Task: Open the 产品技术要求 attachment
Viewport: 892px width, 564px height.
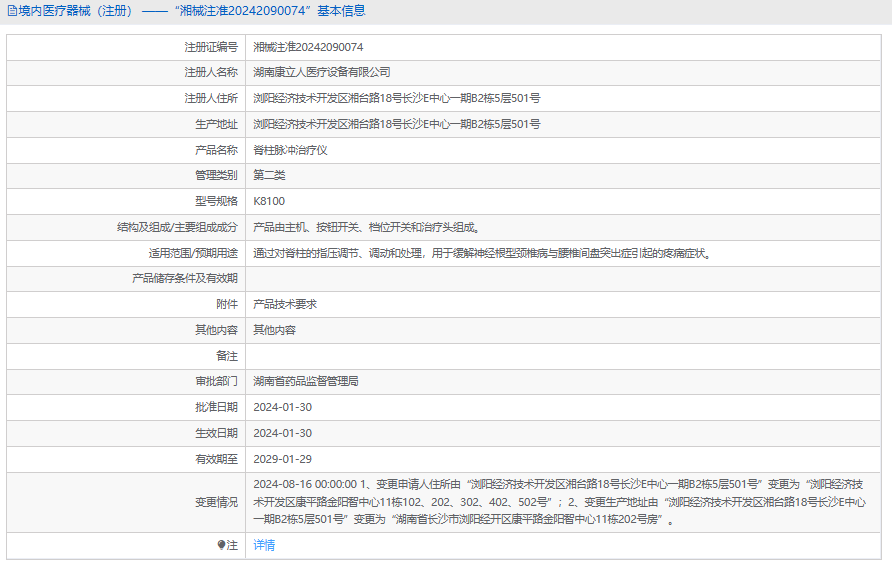Action: point(285,304)
